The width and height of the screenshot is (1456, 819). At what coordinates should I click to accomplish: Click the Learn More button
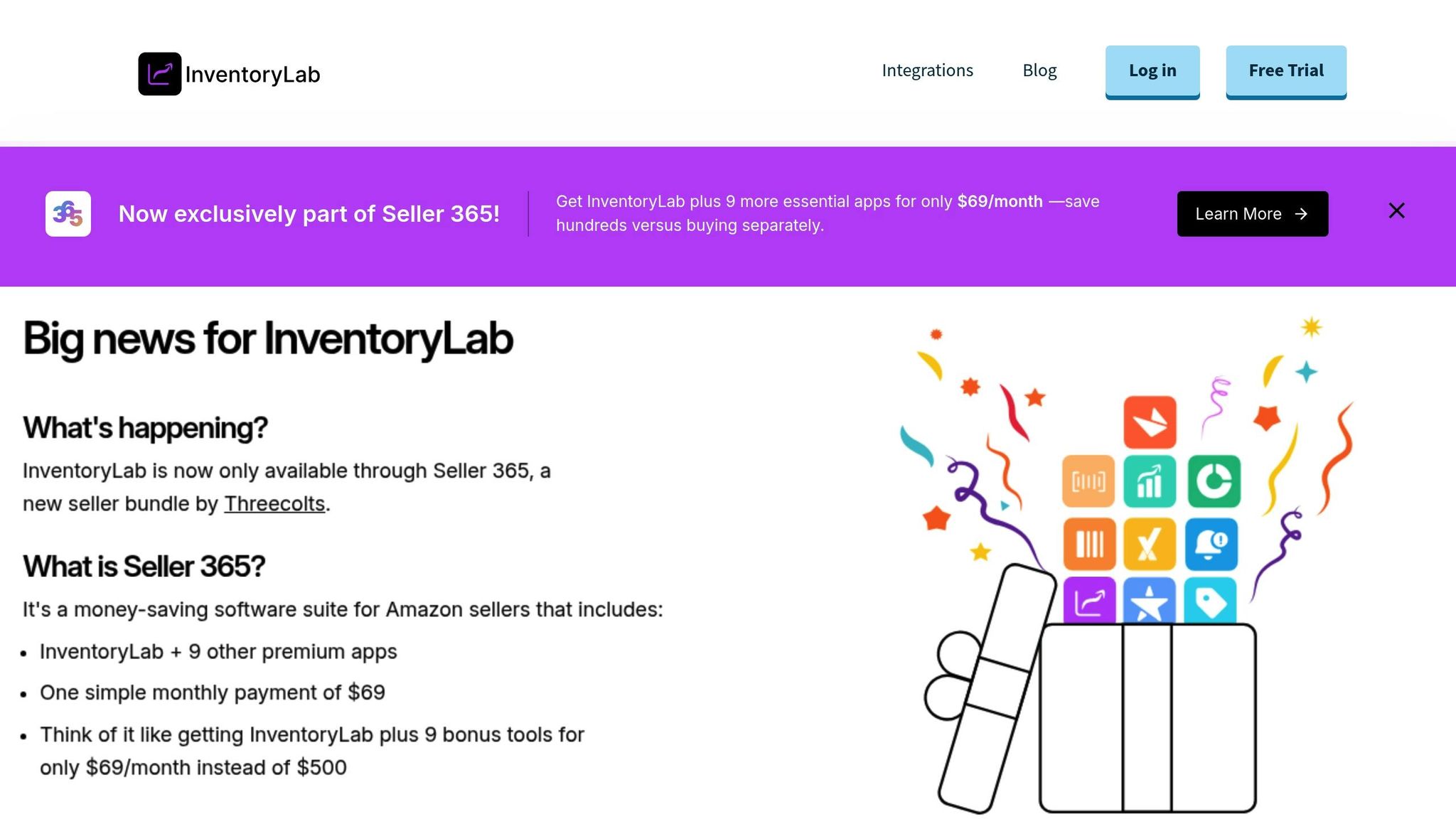pyautogui.click(x=1253, y=213)
